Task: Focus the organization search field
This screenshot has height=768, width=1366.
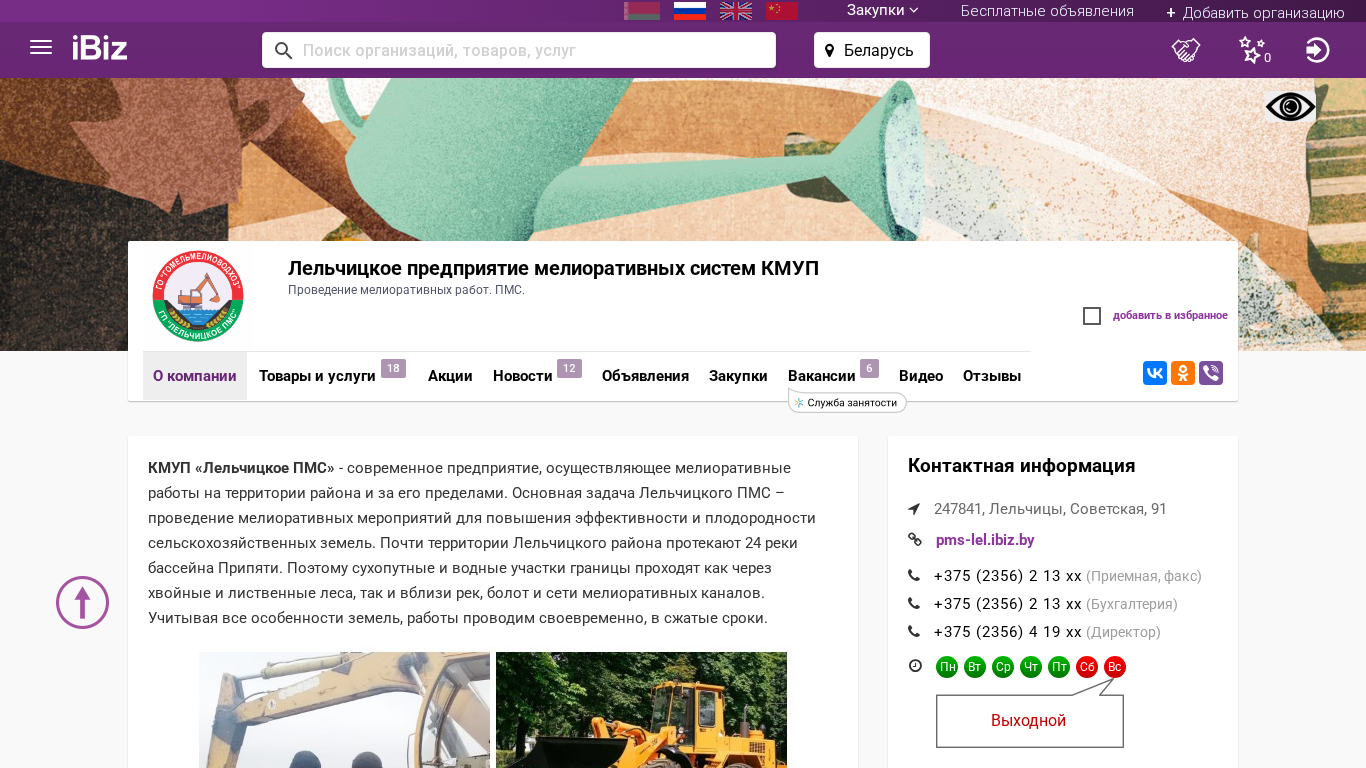Action: coord(519,50)
